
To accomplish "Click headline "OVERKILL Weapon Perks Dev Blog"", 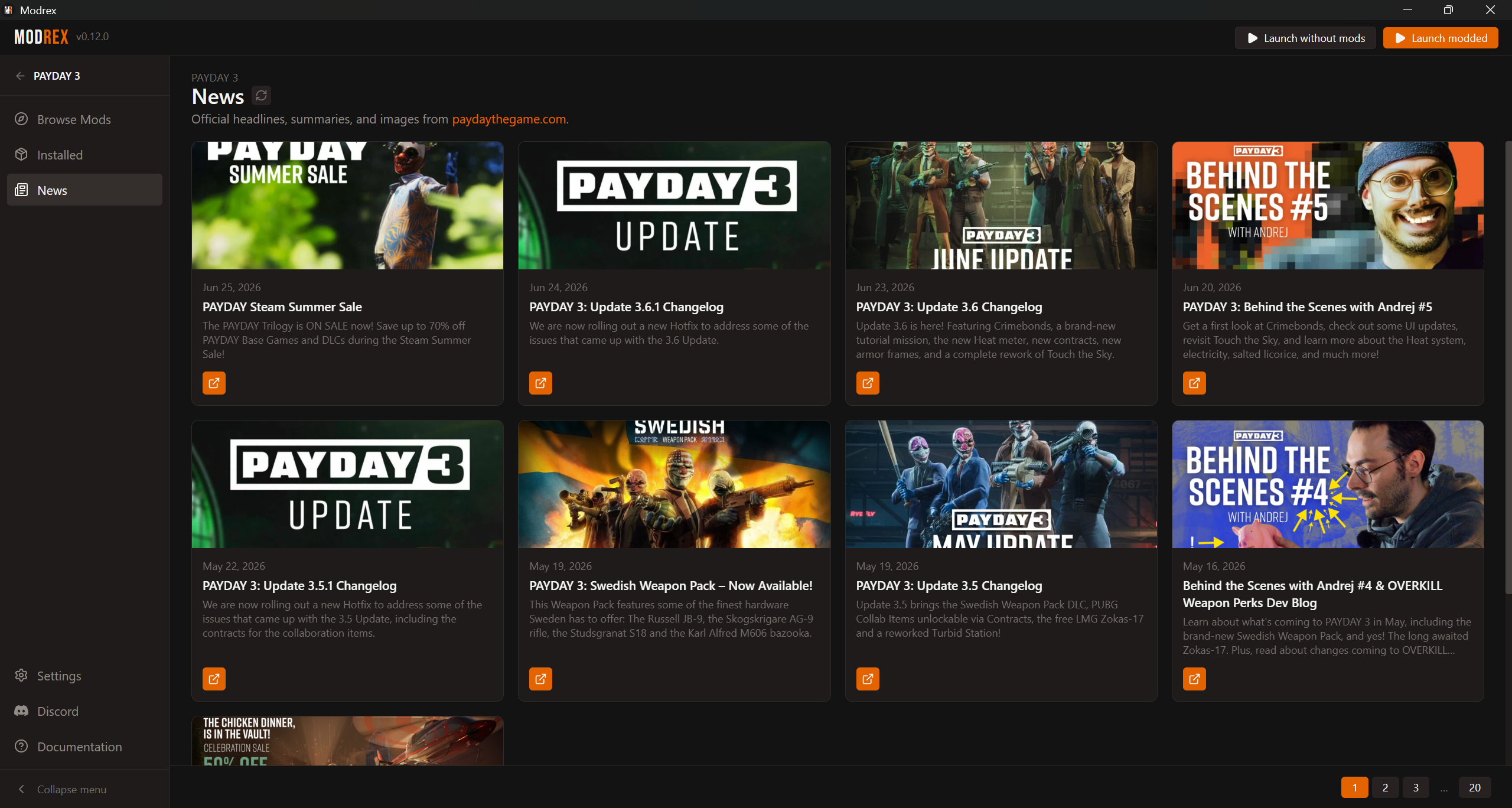I will pyautogui.click(x=1312, y=594).
